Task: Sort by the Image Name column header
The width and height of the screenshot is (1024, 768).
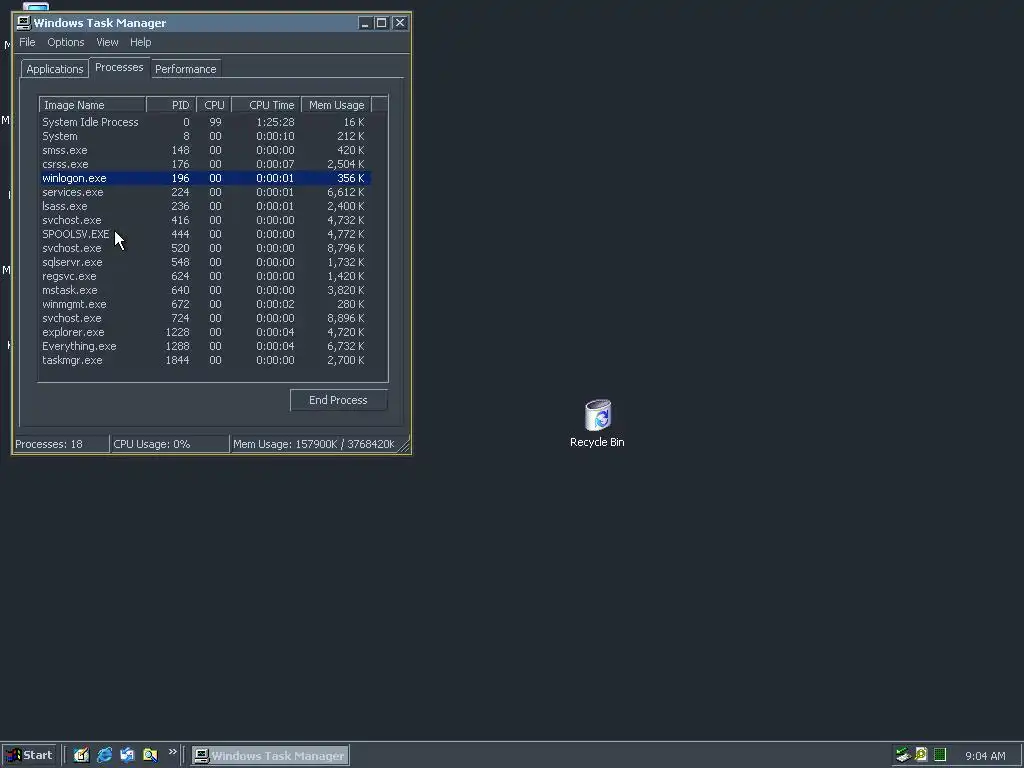Action: click(x=92, y=105)
